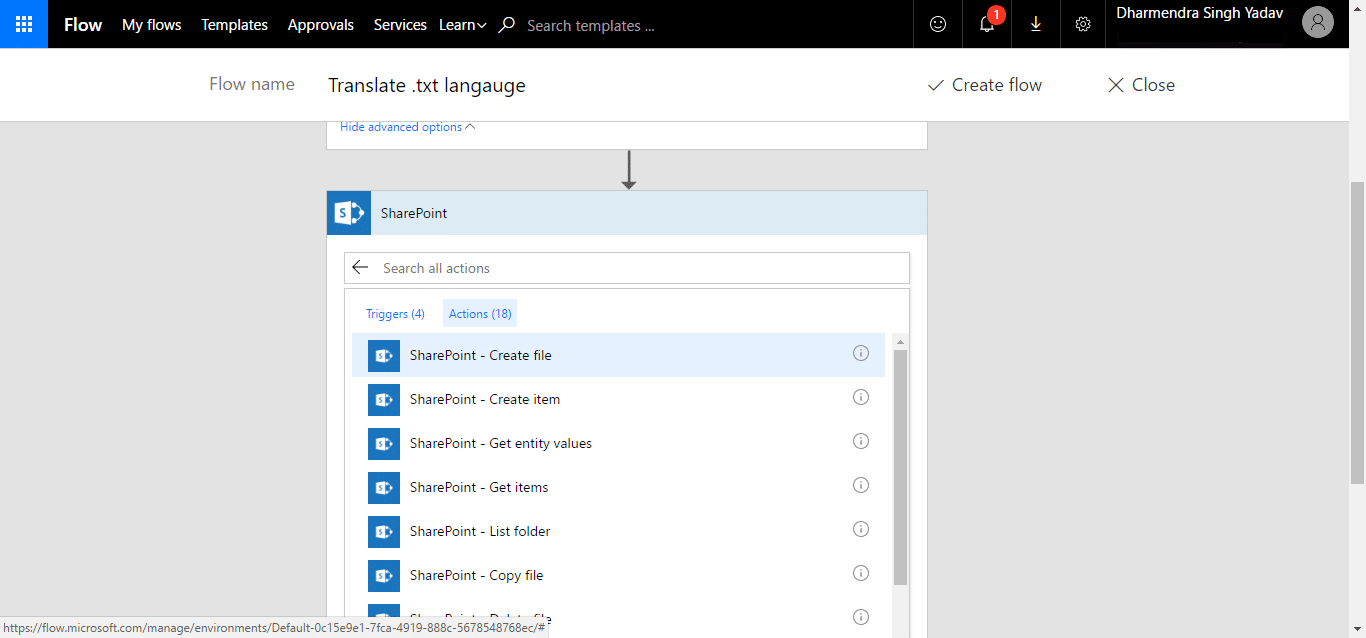Select SharePoint - Get entity values
The image size is (1366, 638).
pos(618,443)
